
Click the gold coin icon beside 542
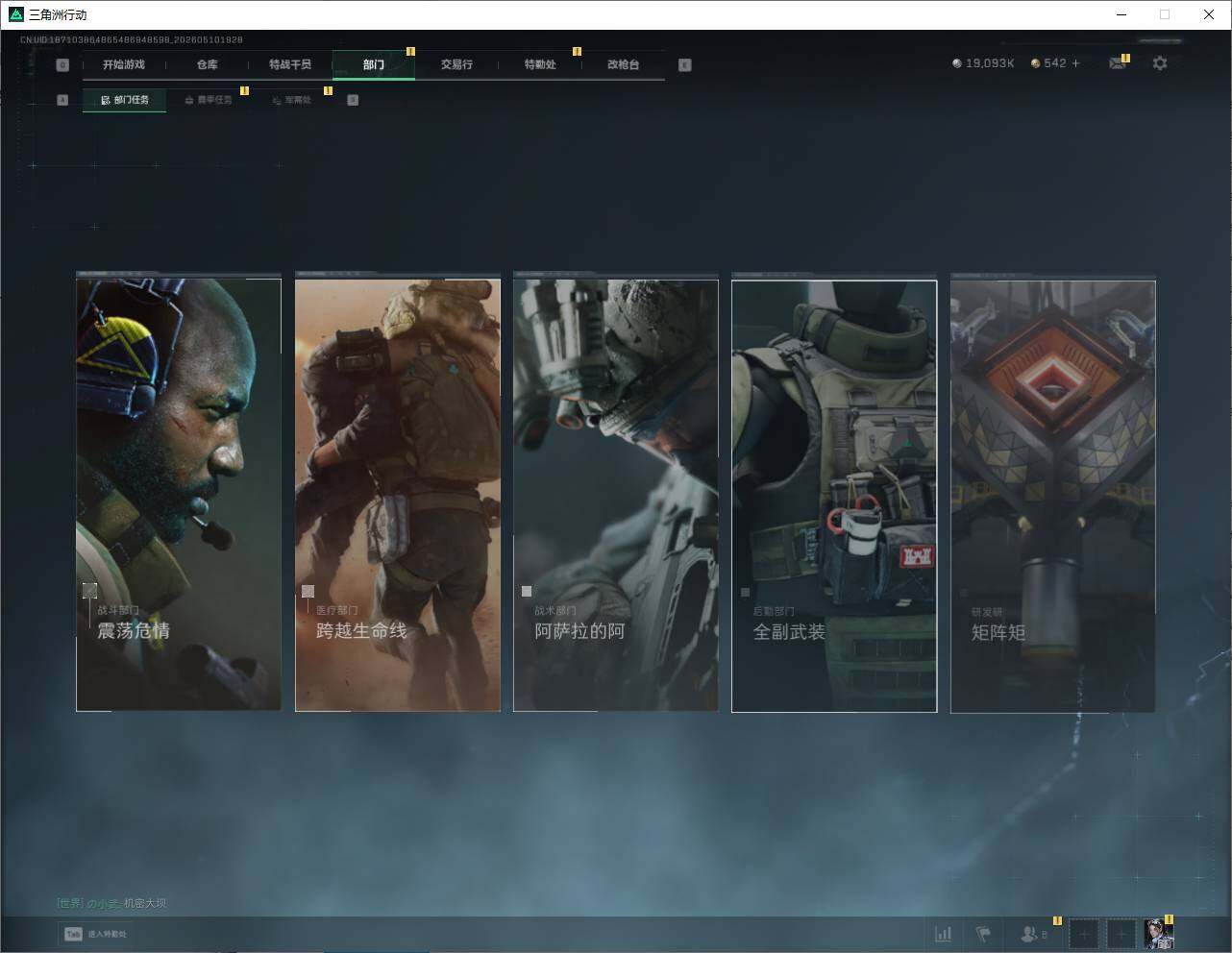1035,63
